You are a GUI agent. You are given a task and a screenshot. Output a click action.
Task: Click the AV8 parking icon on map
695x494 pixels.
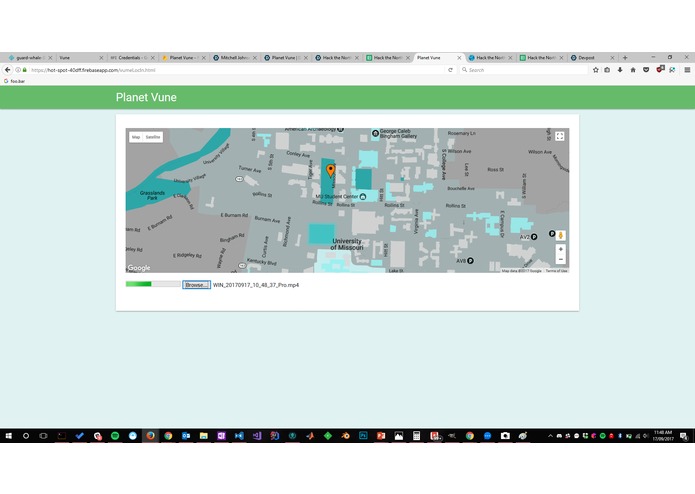click(x=470, y=261)
